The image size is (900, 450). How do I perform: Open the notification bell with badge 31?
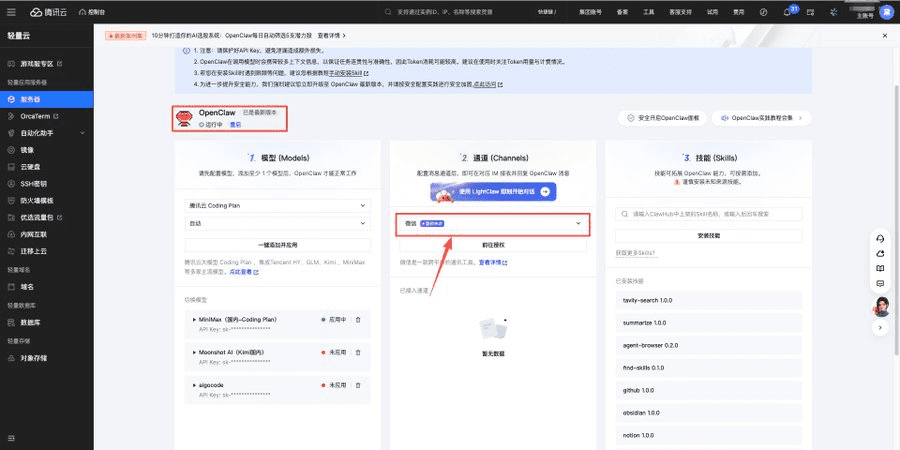(x=788, y=11)
